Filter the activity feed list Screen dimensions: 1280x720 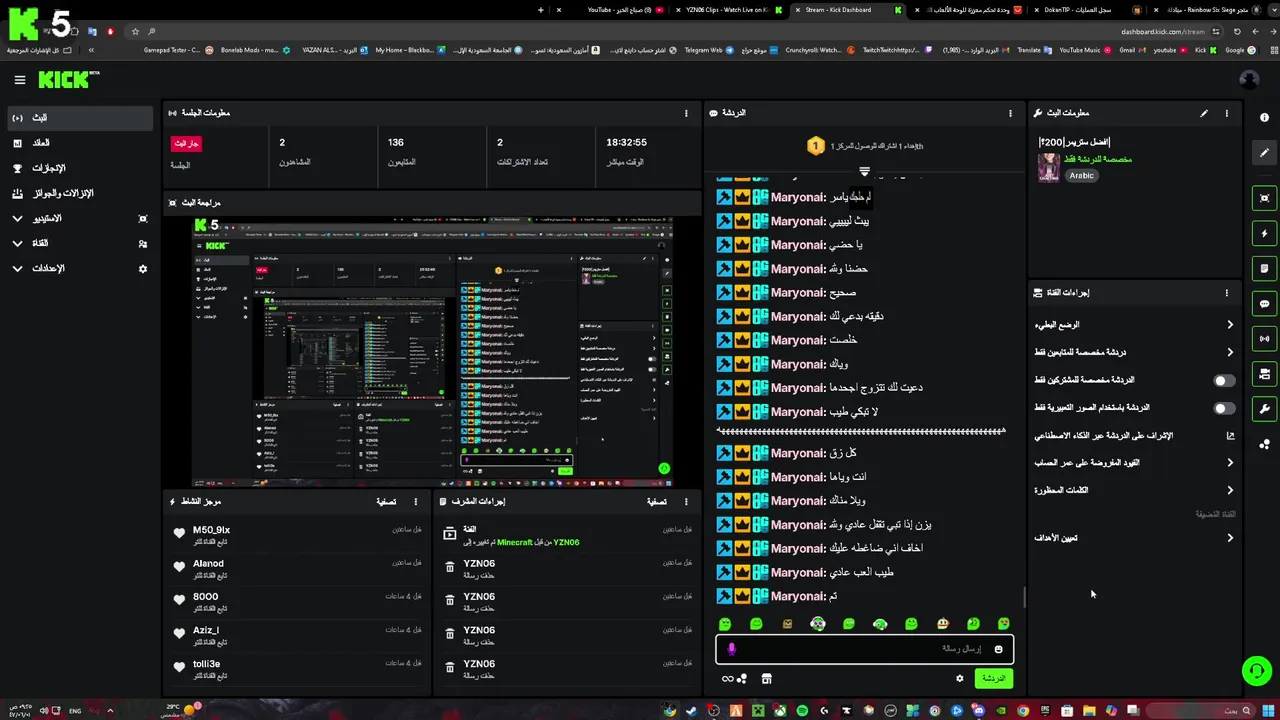[385, 502]
